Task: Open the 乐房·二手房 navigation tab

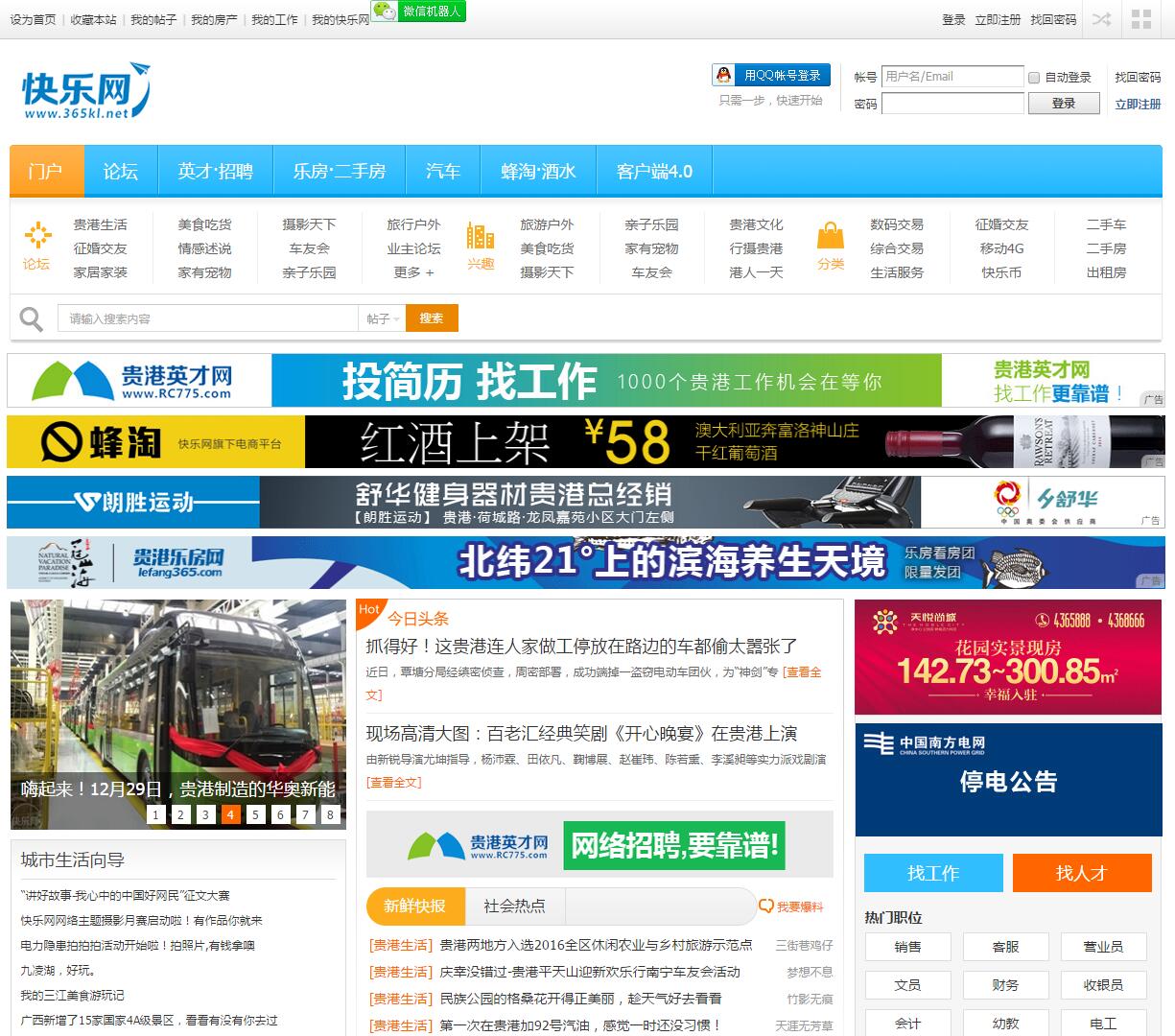Action: coord(340,171)
